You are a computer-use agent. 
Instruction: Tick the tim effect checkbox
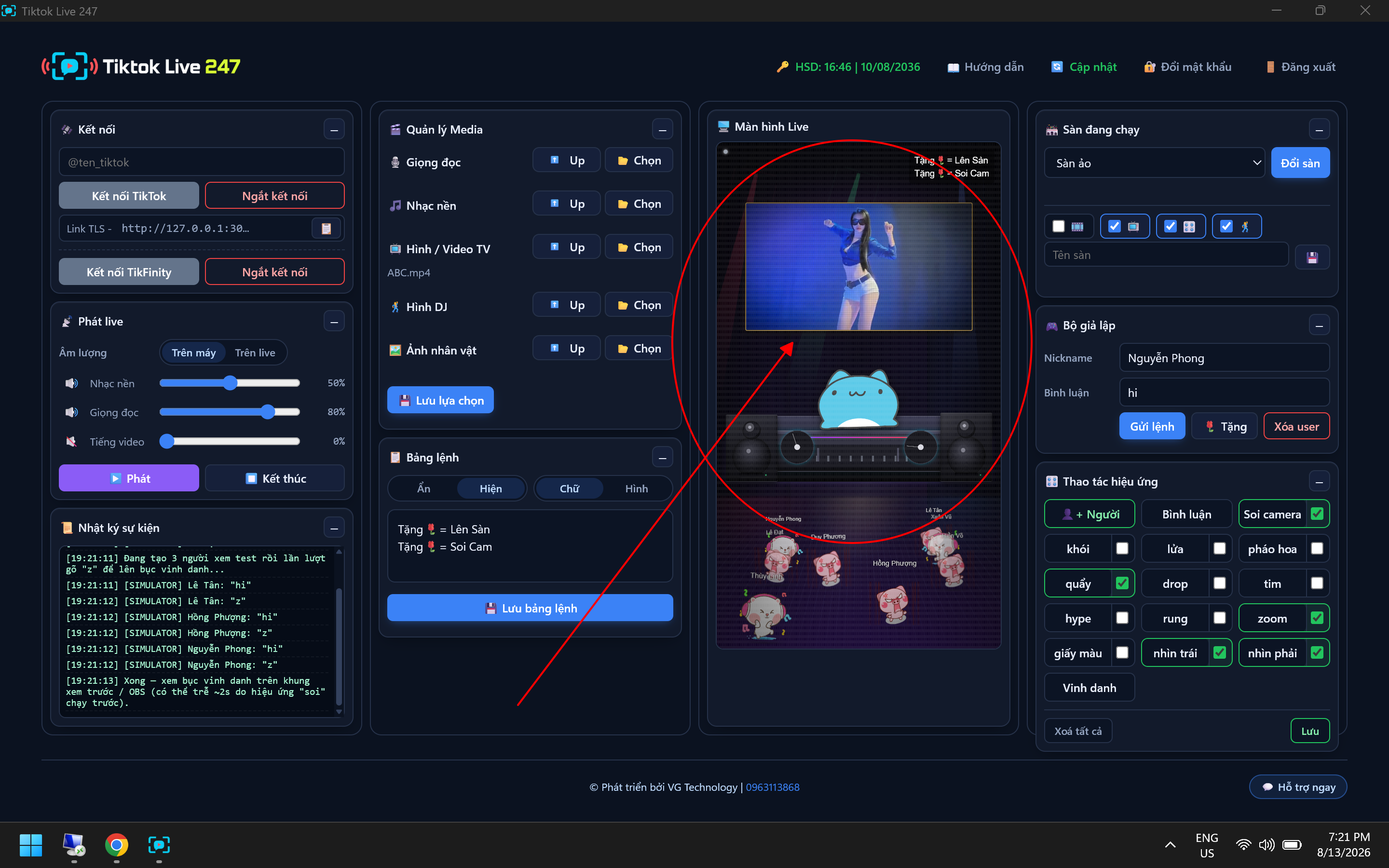pyautogui.click(x=1317, y=583)
